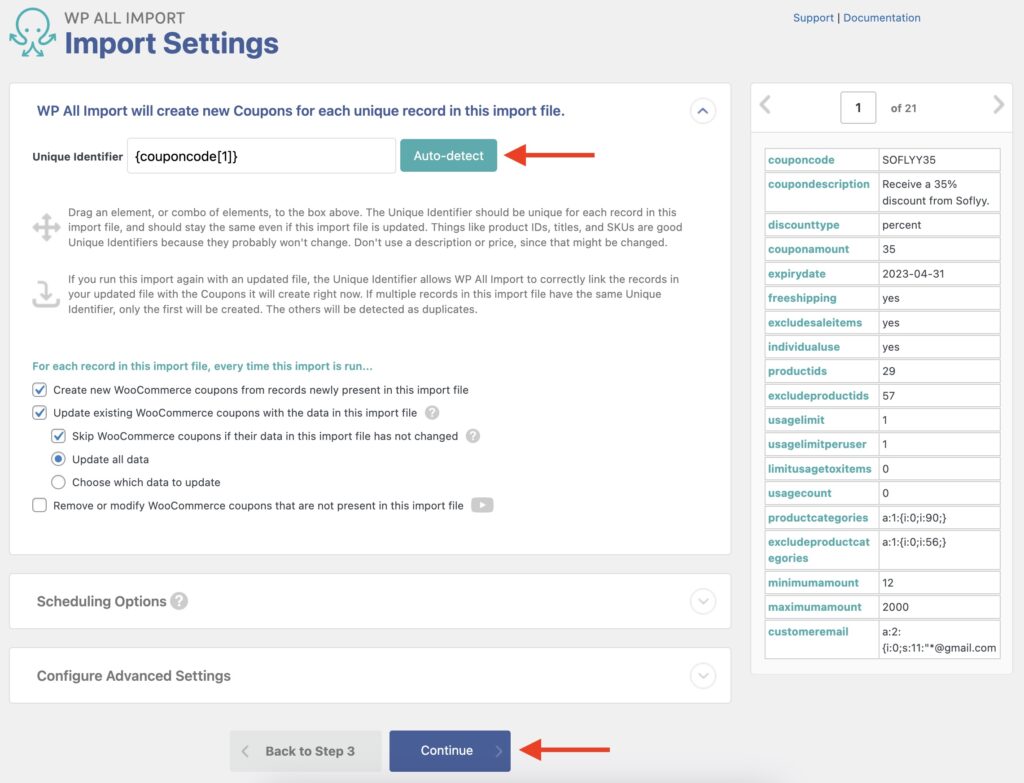Uncheck create new WooCommerce coupons option

click(x=39, y=390)
